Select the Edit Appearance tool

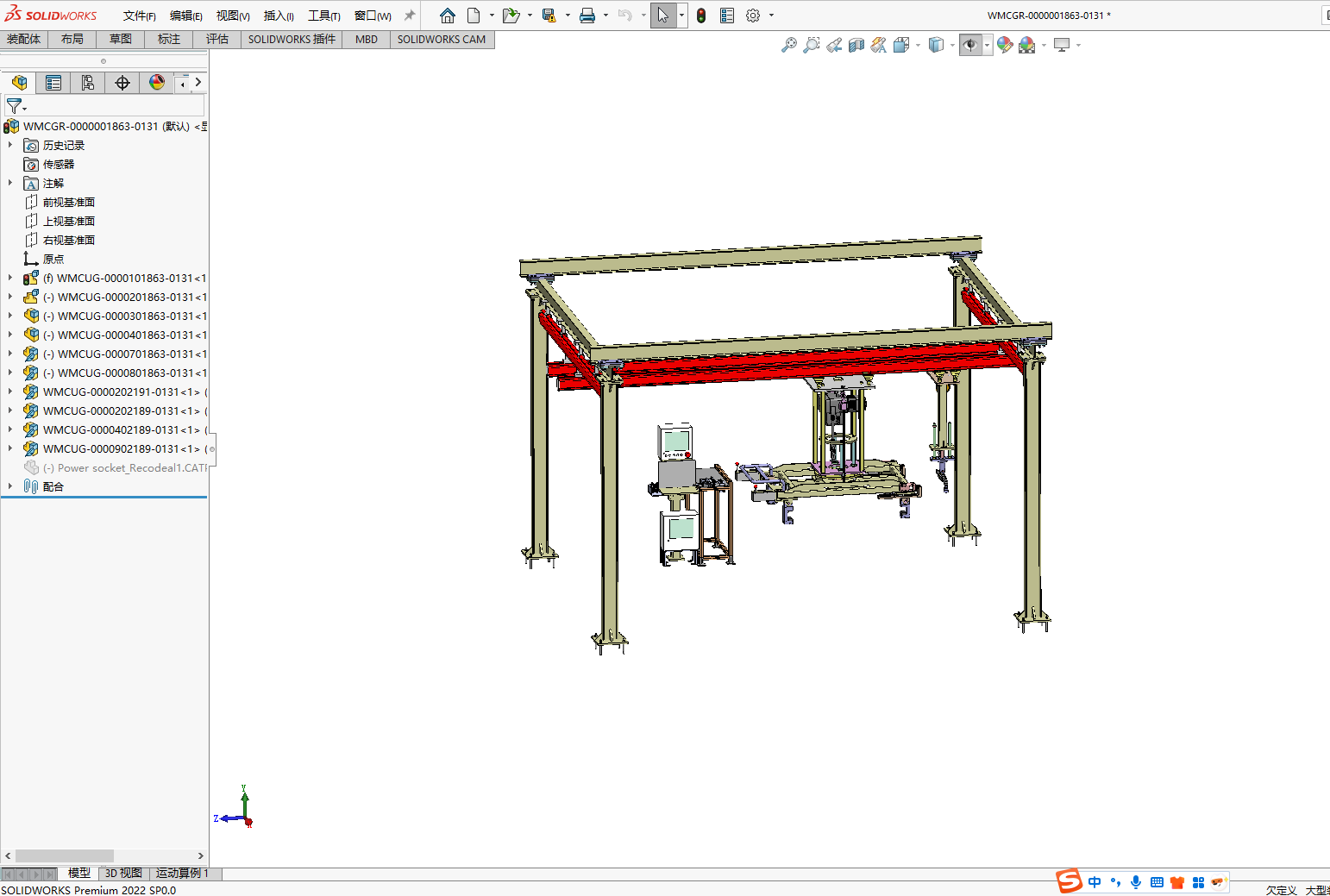[x=1004, y=45]
